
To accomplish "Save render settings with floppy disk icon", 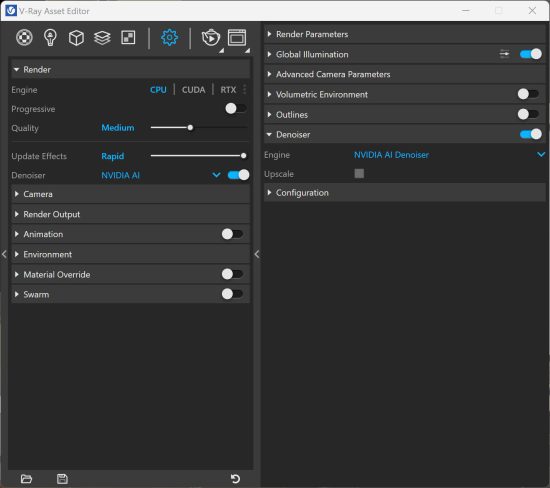I will pyautogui.click(x=62, y=479).
